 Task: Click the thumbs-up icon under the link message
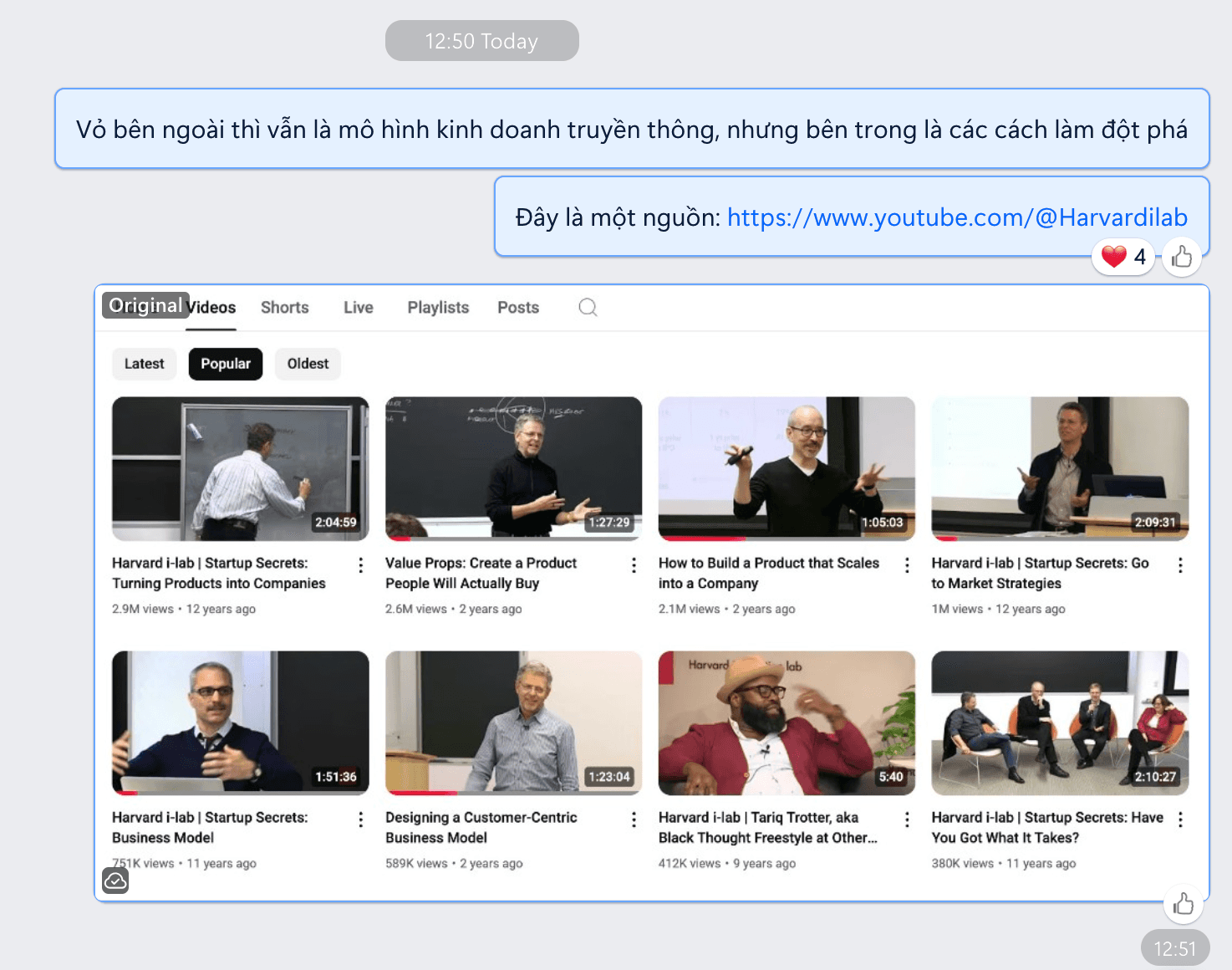click(x=1181, y=257)
